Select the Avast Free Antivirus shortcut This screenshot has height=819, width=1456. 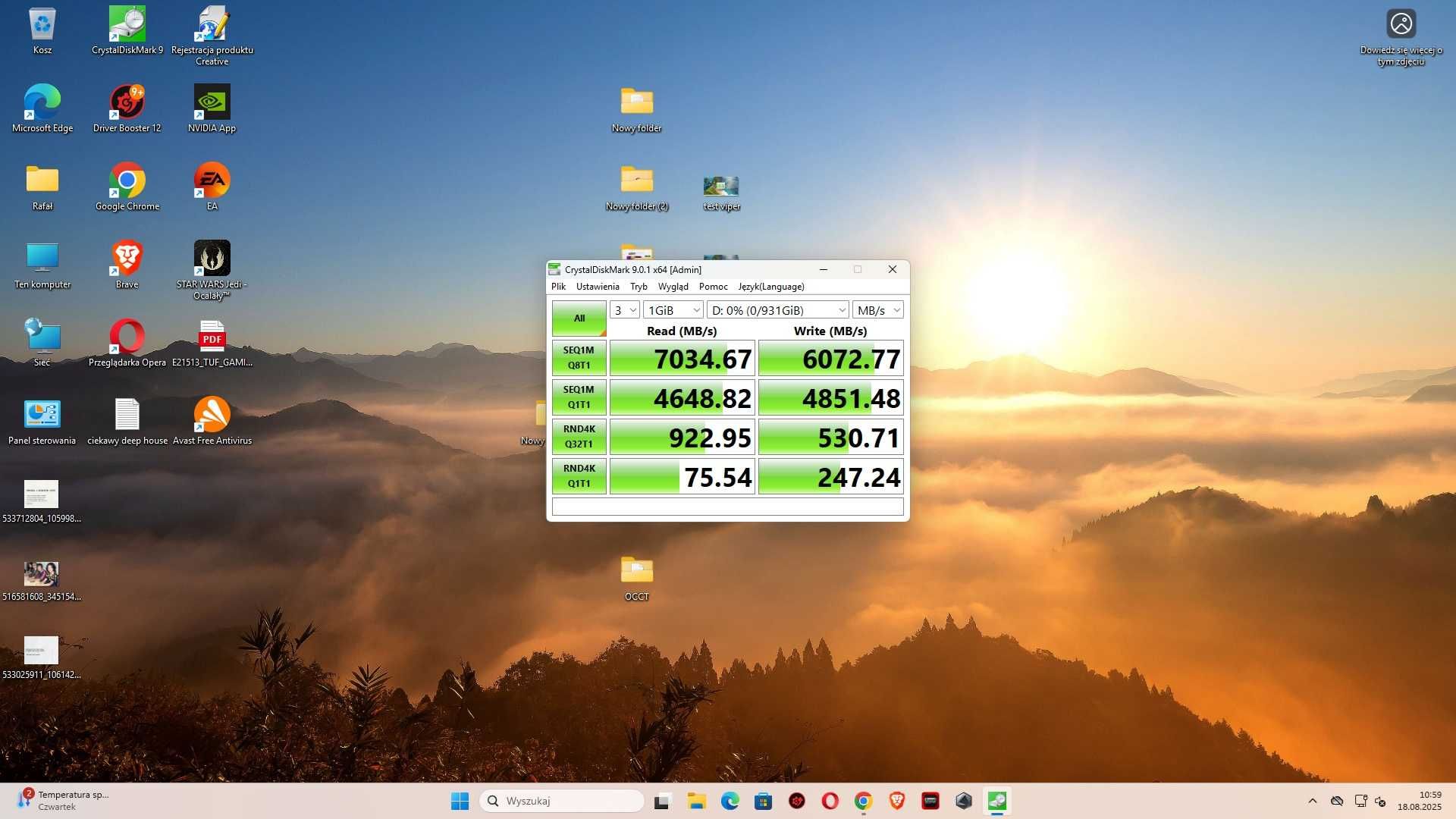tap(212, 422)
